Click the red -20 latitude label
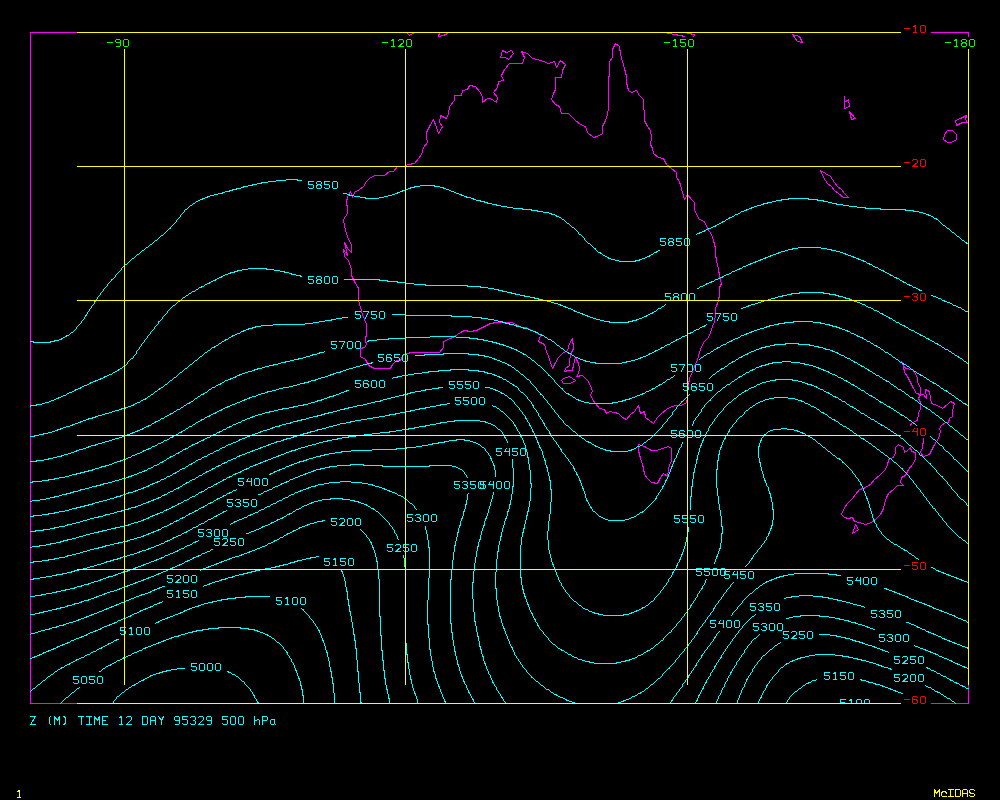This screenshot has height=800, width=1000. point(914,164)
